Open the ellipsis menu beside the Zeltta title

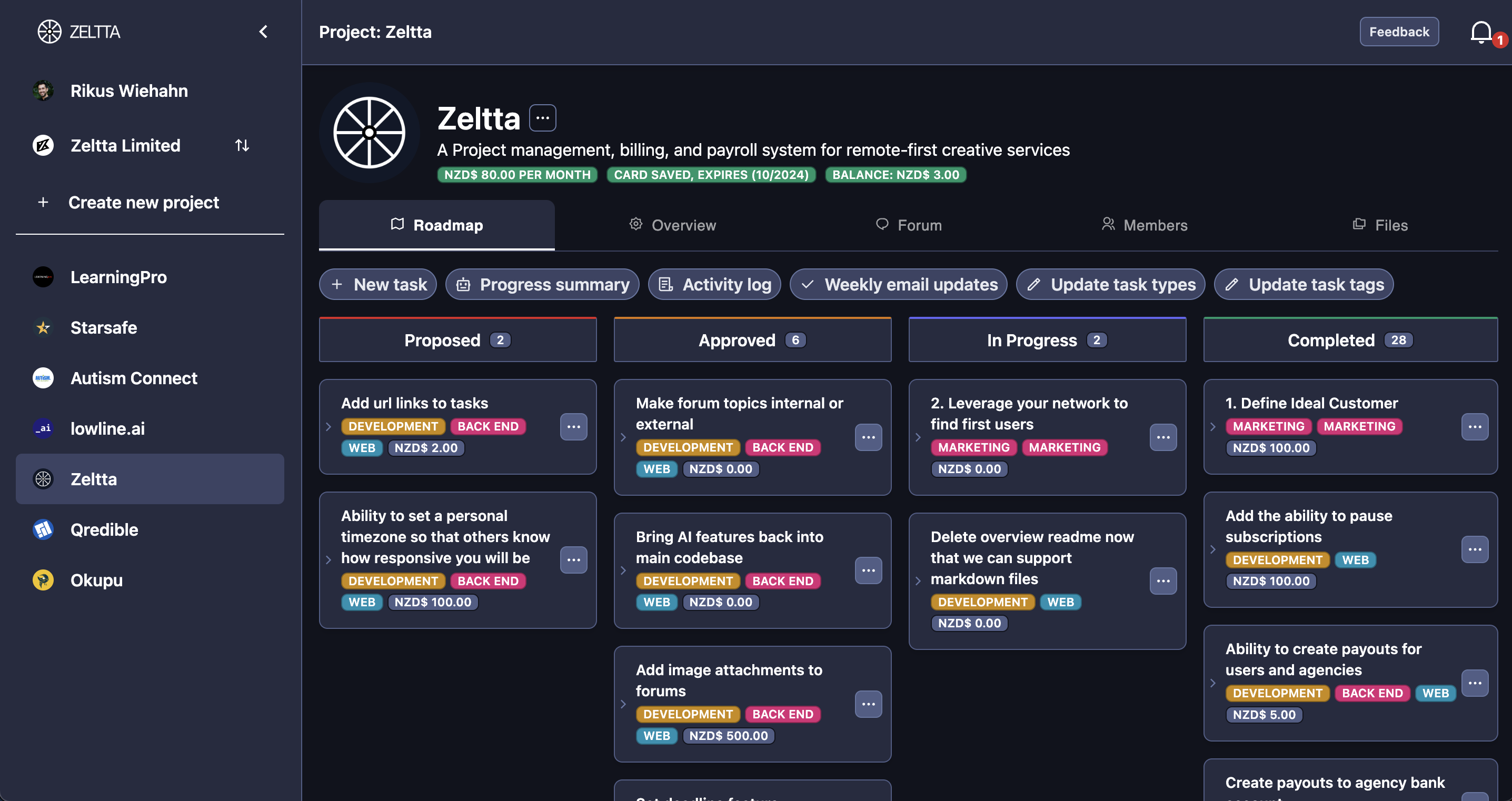pyautogui.click(x=542, y=118)
